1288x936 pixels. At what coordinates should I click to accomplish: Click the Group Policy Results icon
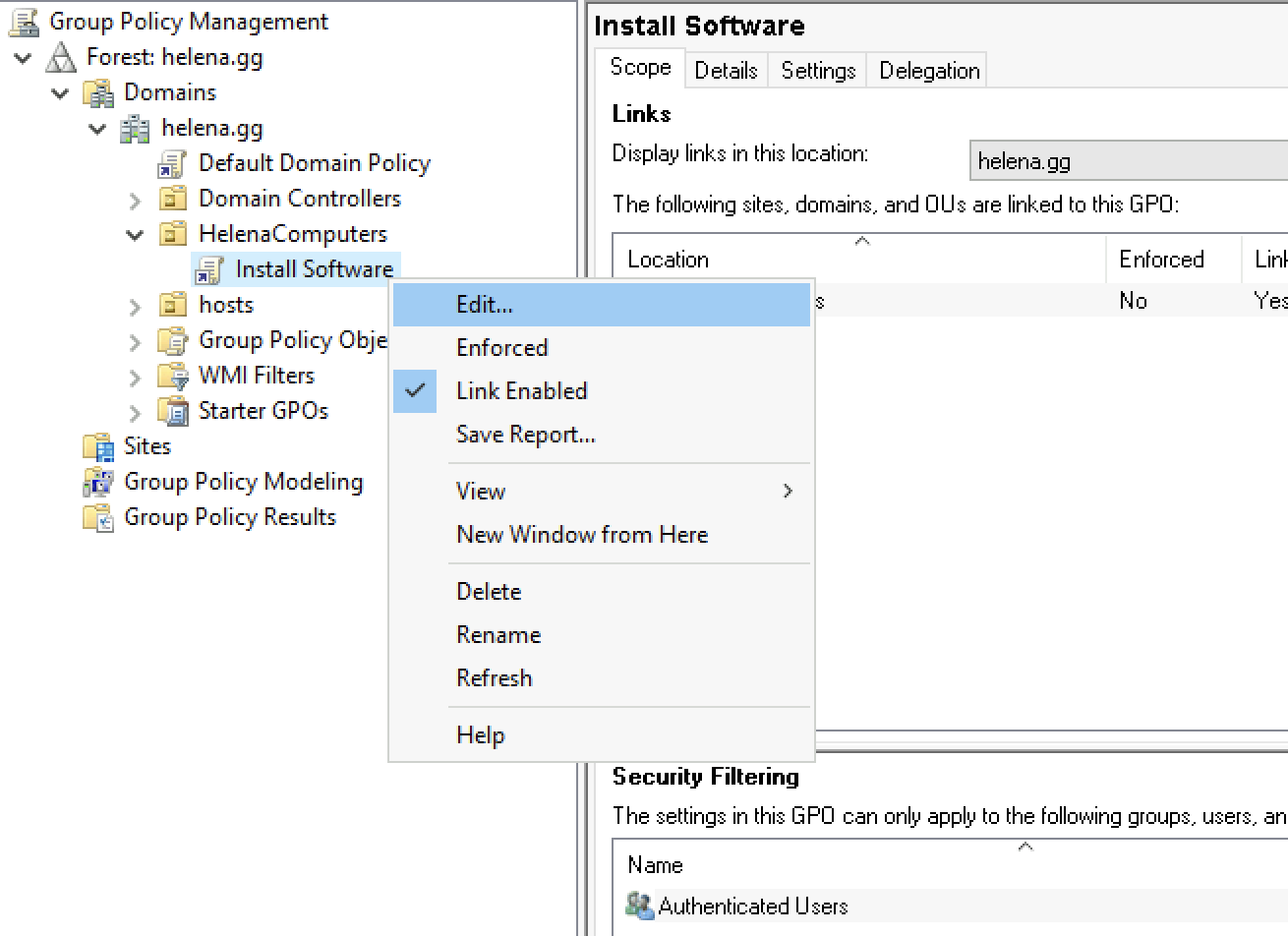[98, 518]
